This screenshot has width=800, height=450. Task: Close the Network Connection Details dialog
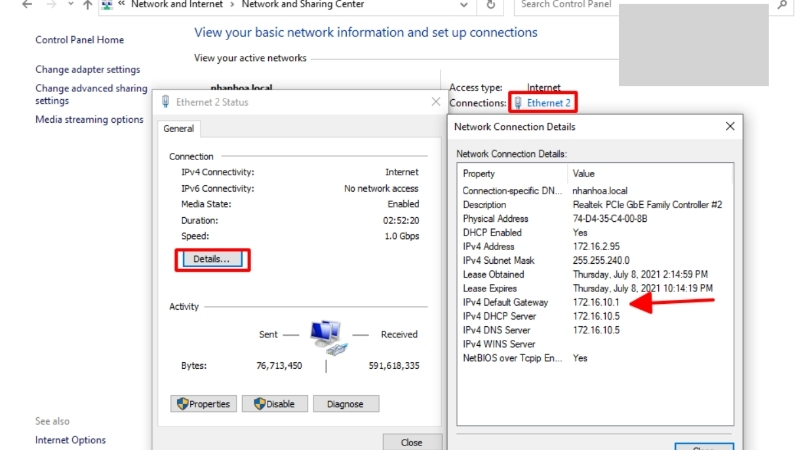pyautogui.click(x=730, y=127)
